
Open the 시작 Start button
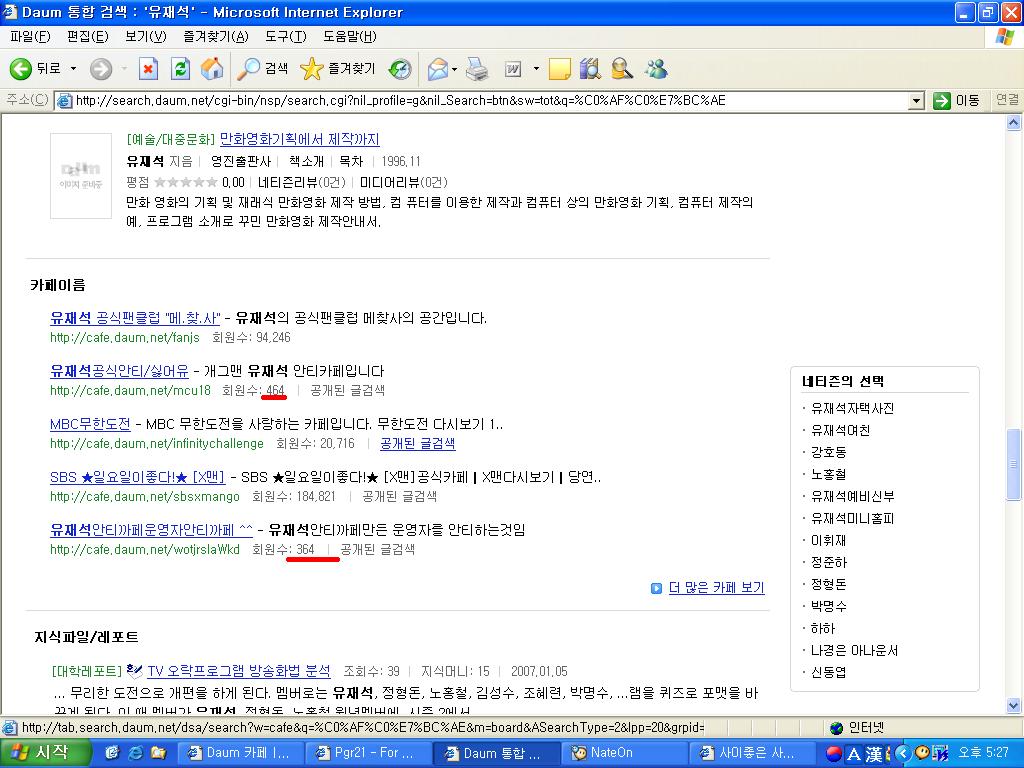point(44,753)
